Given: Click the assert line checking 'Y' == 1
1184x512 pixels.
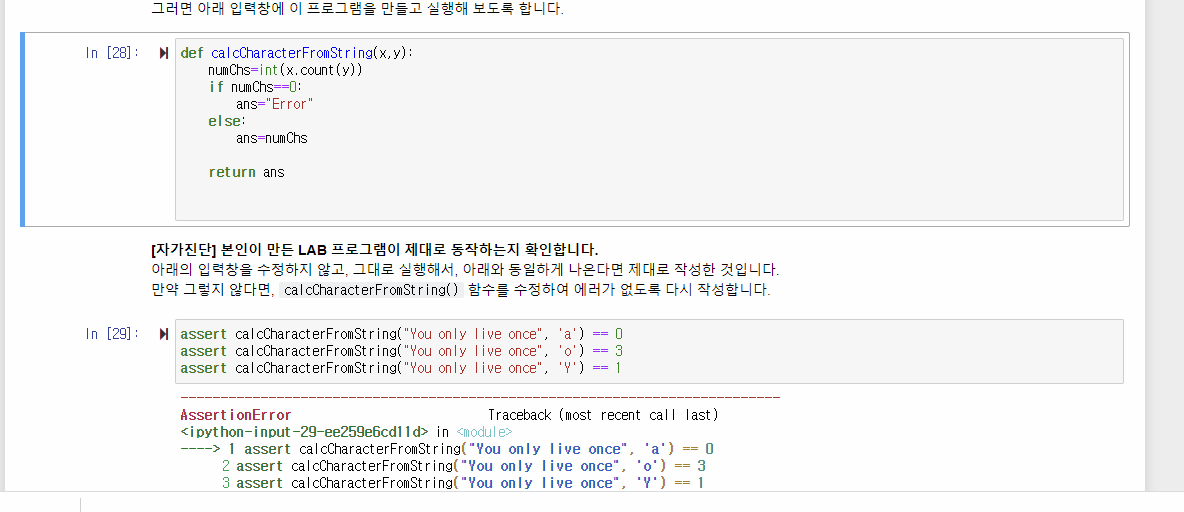Looking at the screenshot, I should [x=402, y=368].
